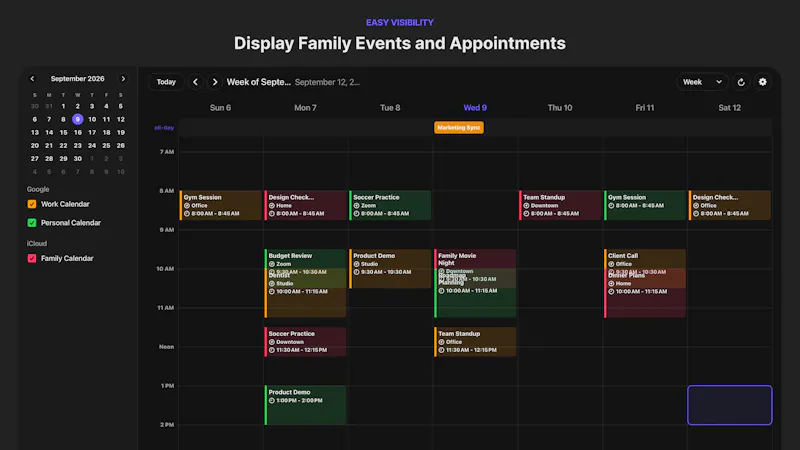Select September 15 in mini calendar
This screenshot has height=450, width=800.
click(63, 132)
